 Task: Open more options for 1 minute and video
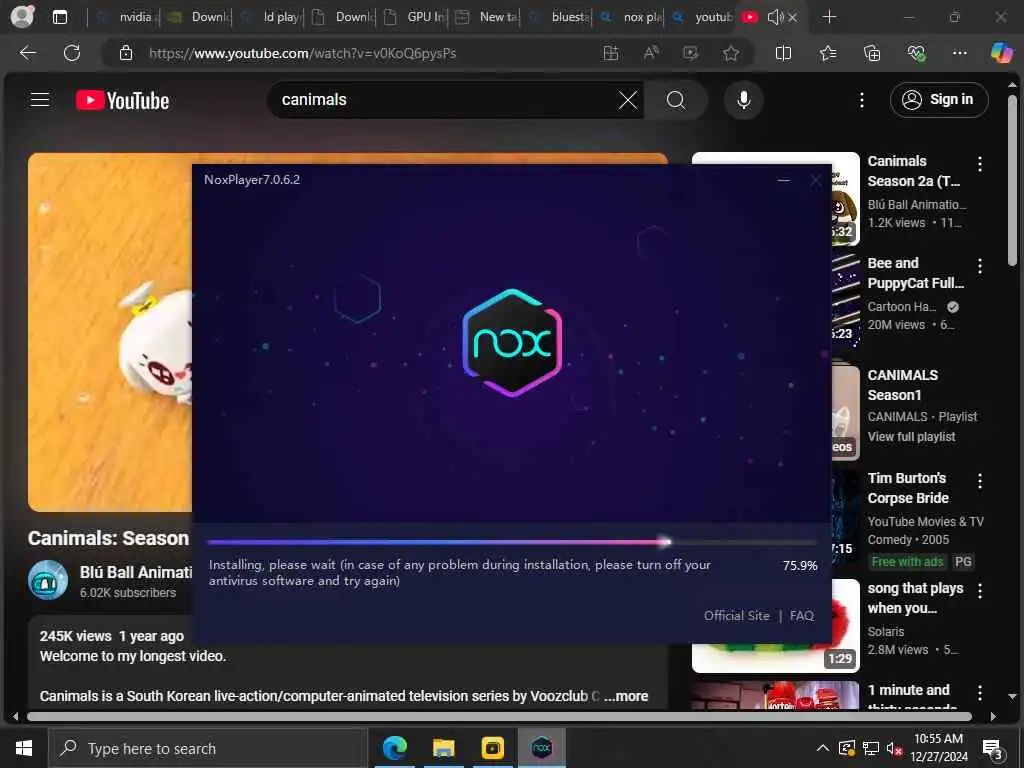(980, 692)
